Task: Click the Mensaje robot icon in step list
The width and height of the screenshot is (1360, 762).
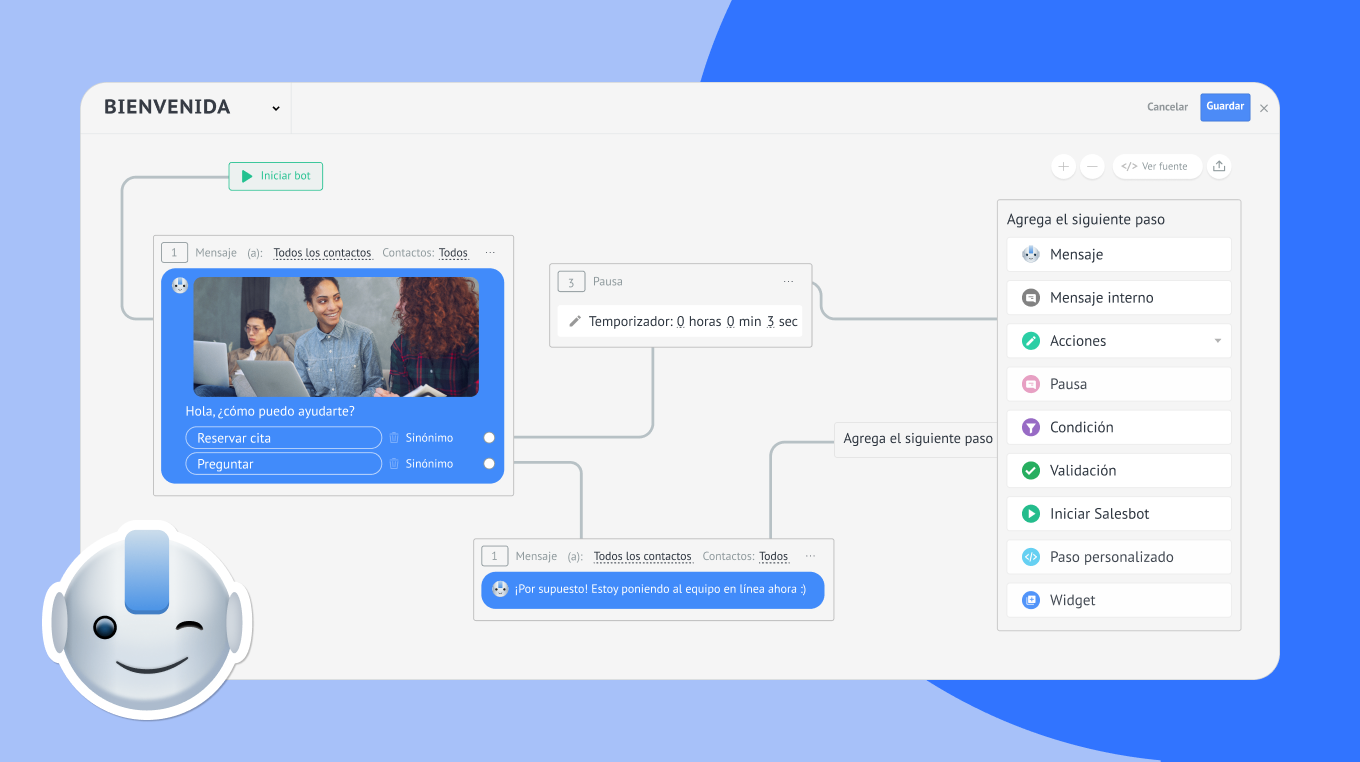Action: (x=1031, y=254)
